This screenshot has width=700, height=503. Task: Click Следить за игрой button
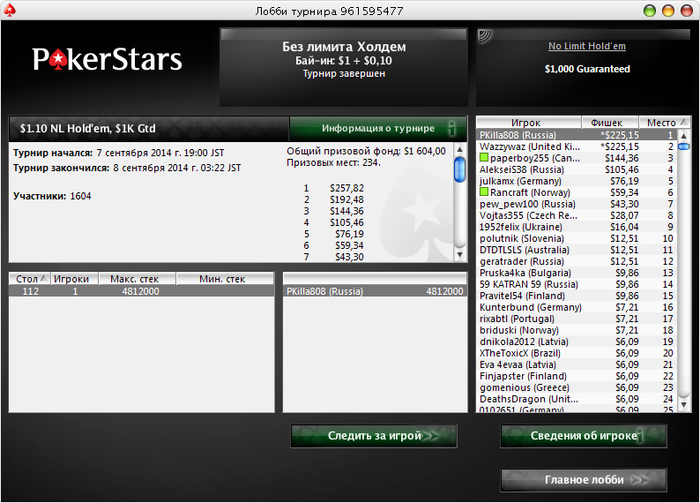click(x=374, y=436)
